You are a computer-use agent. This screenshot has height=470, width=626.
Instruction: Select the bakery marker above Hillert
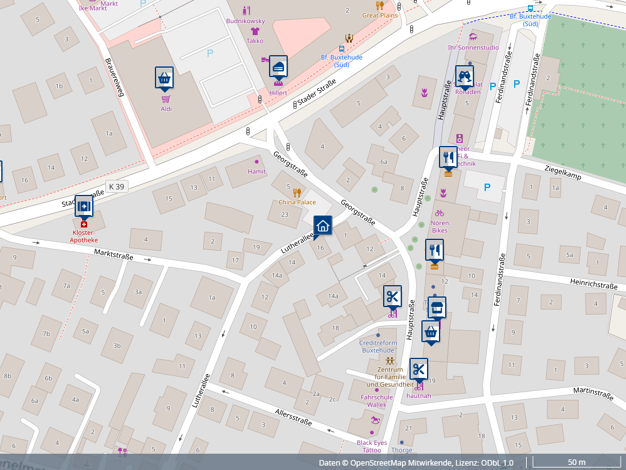pyautogui.click(x=278, y=67)
